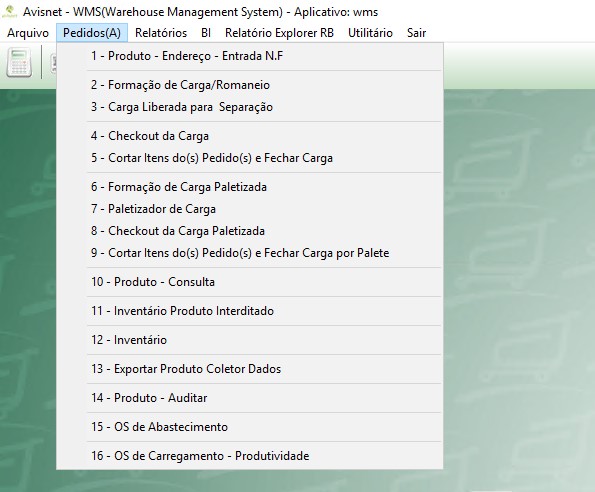The width and height of the screenshot is (595, 492).
Task: Click the calculator icon in the toolbar
Action: coord(19,63)
